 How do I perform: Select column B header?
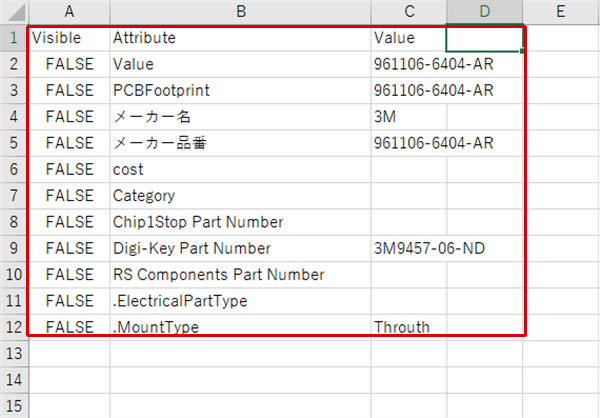pyautogui.click(x=240, y=12)
